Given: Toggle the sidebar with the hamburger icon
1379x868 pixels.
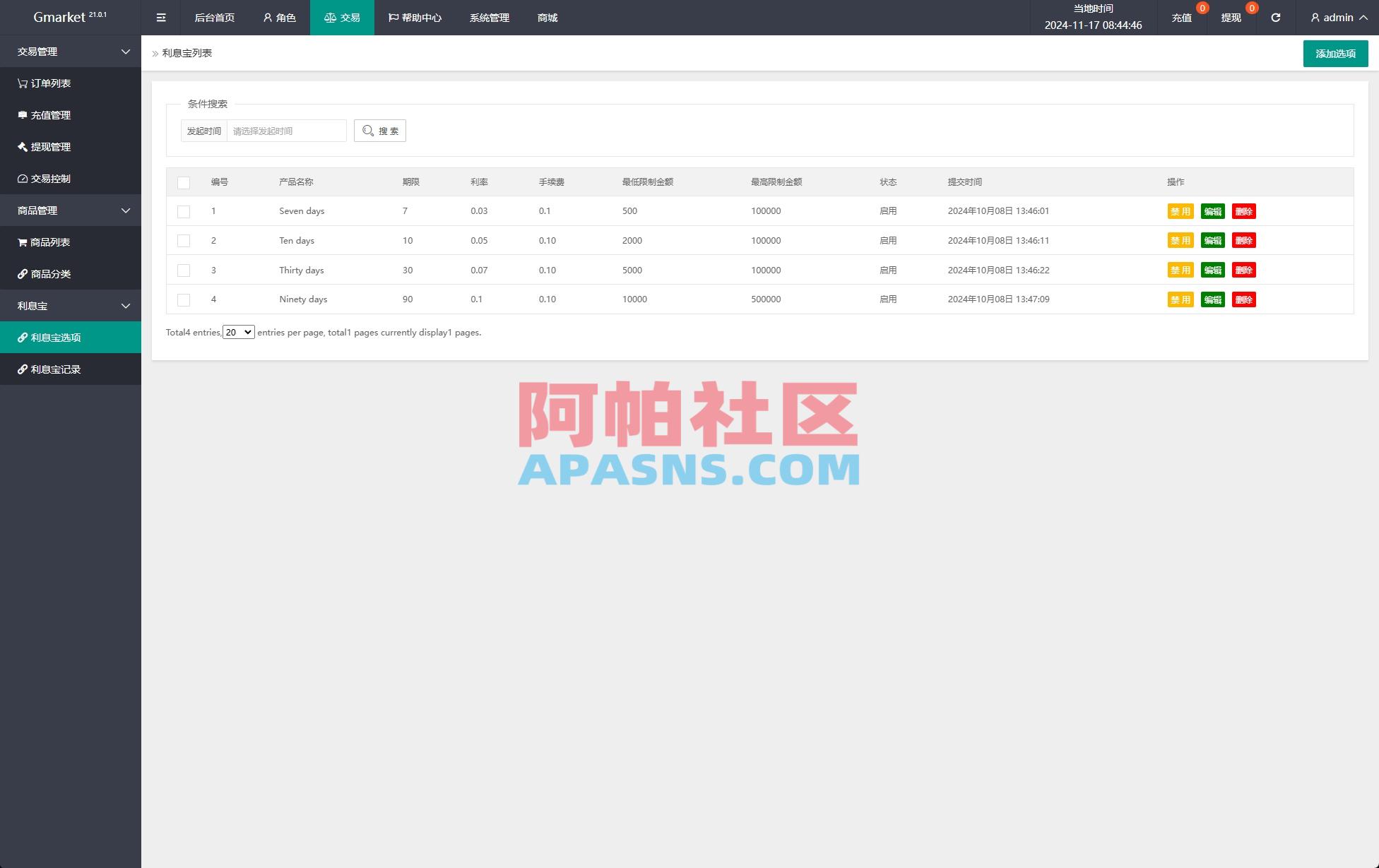Looking at the screenshot, I should tap(160, 17).
